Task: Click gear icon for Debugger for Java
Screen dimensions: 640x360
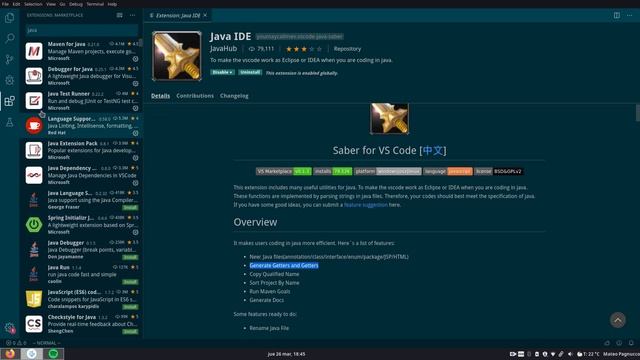Action: click(x=136, y=83)
